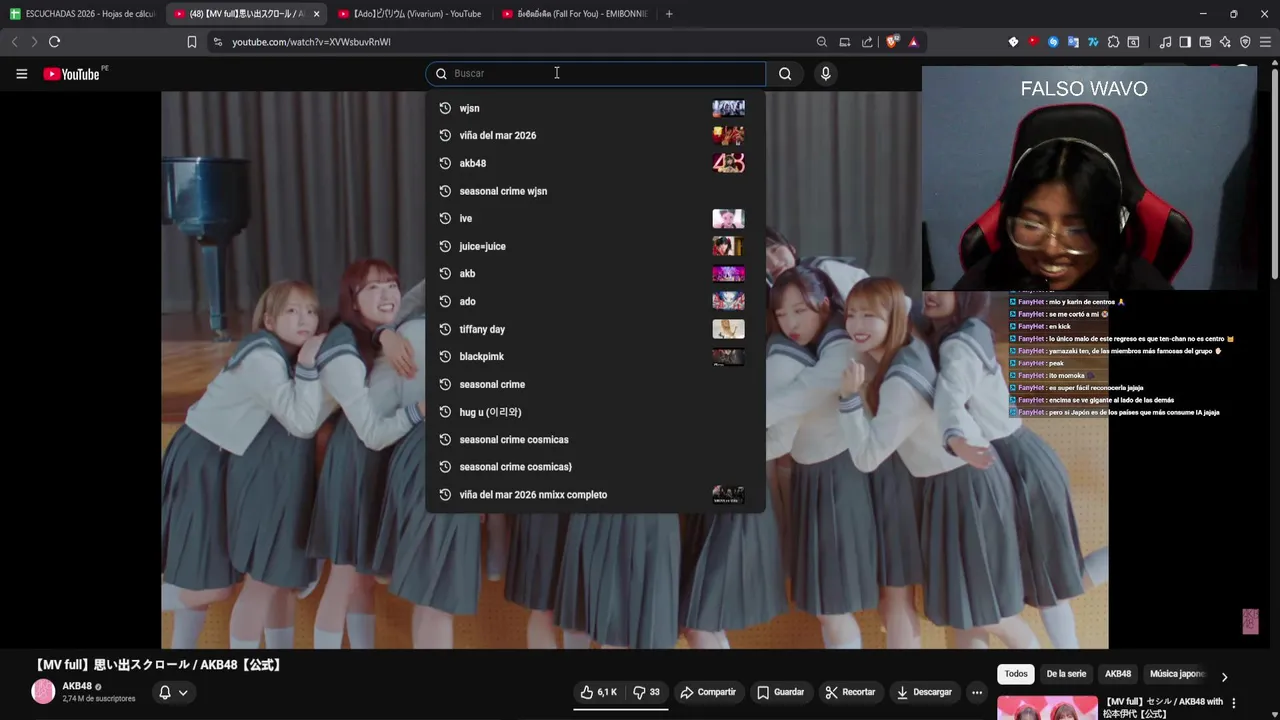Screen dimensions: 1280x720
Task: Switch to the Fall For You EMIBONNIE tab
Action: pyautogui.click(x=574, y=14)
